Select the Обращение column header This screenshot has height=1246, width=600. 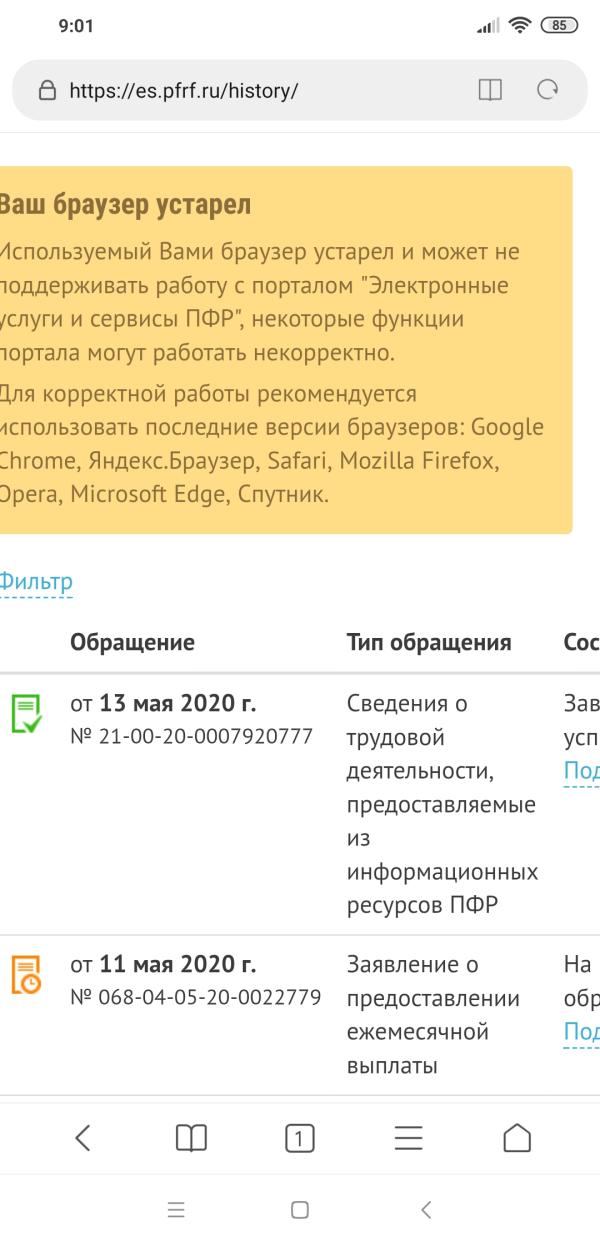[132, 642]
